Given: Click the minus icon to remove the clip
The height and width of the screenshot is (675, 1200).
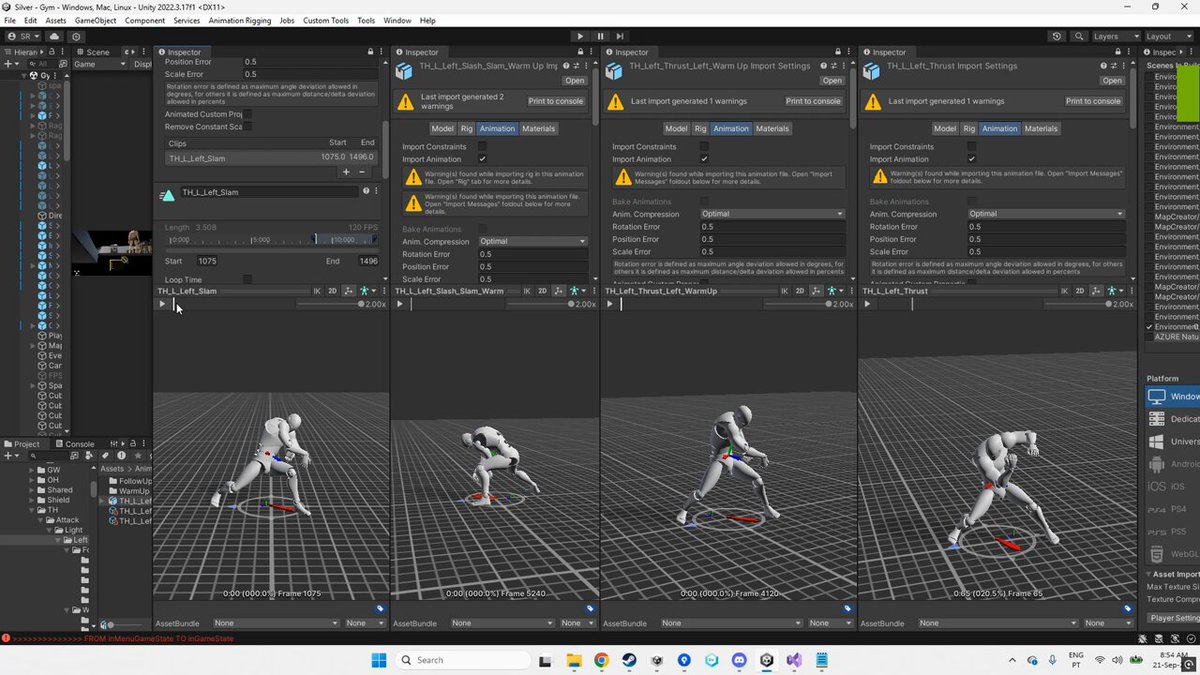Looking at the screenshot, I should [x=362, y=172].
